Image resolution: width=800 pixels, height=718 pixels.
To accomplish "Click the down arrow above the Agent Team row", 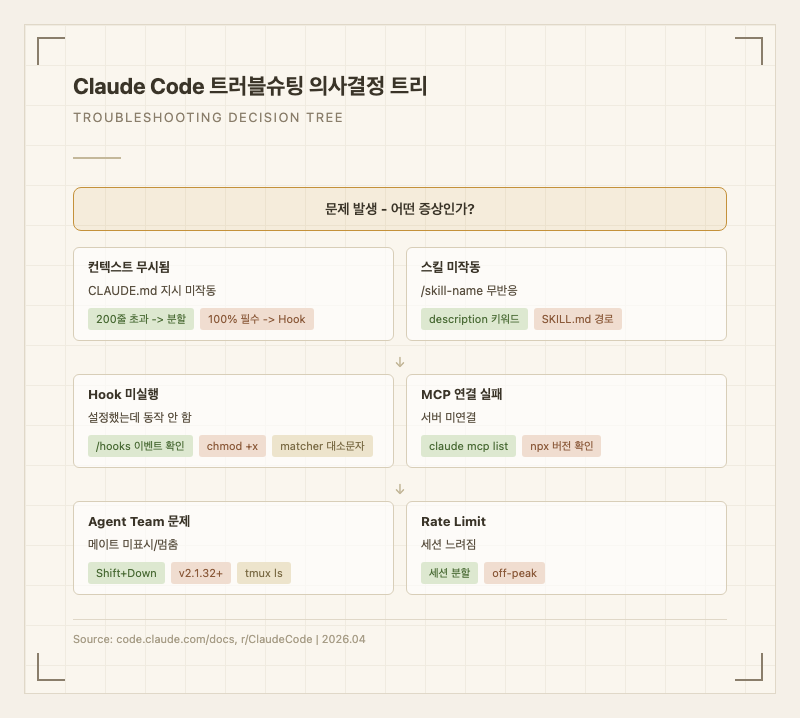I will pyautogui.click(x=400, y=489).
